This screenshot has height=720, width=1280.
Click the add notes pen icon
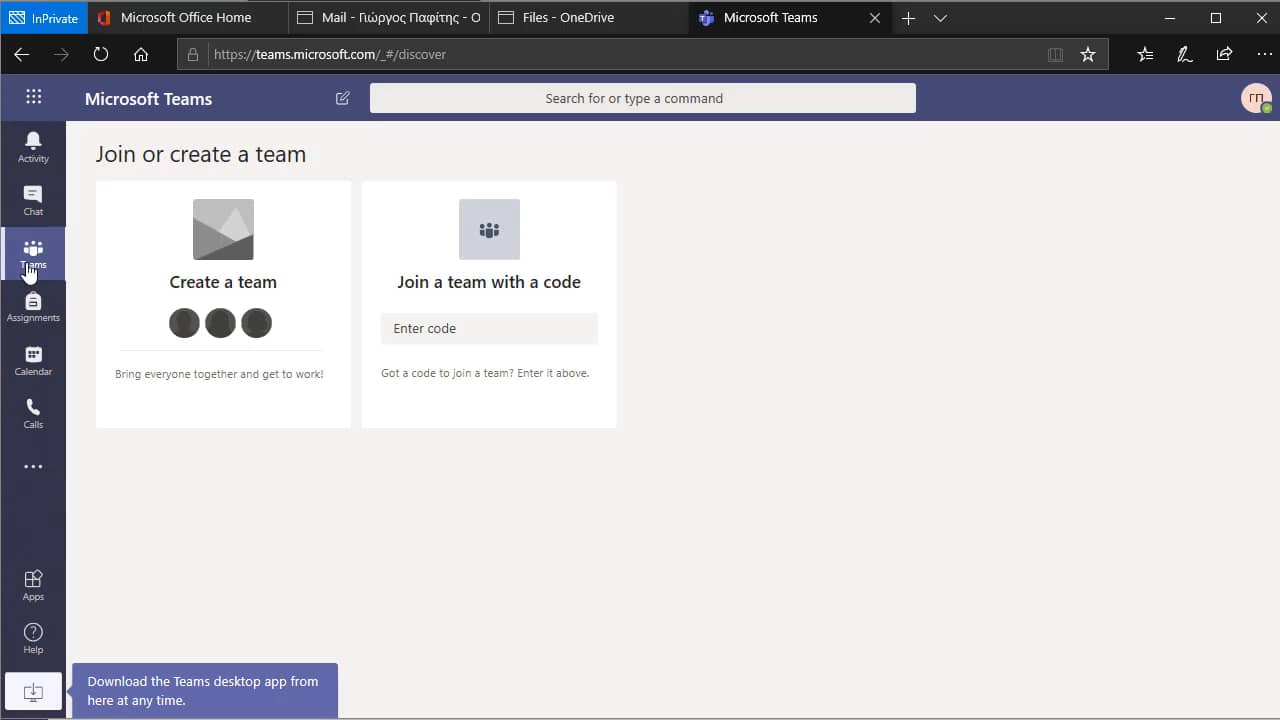tap(1185, 55)
